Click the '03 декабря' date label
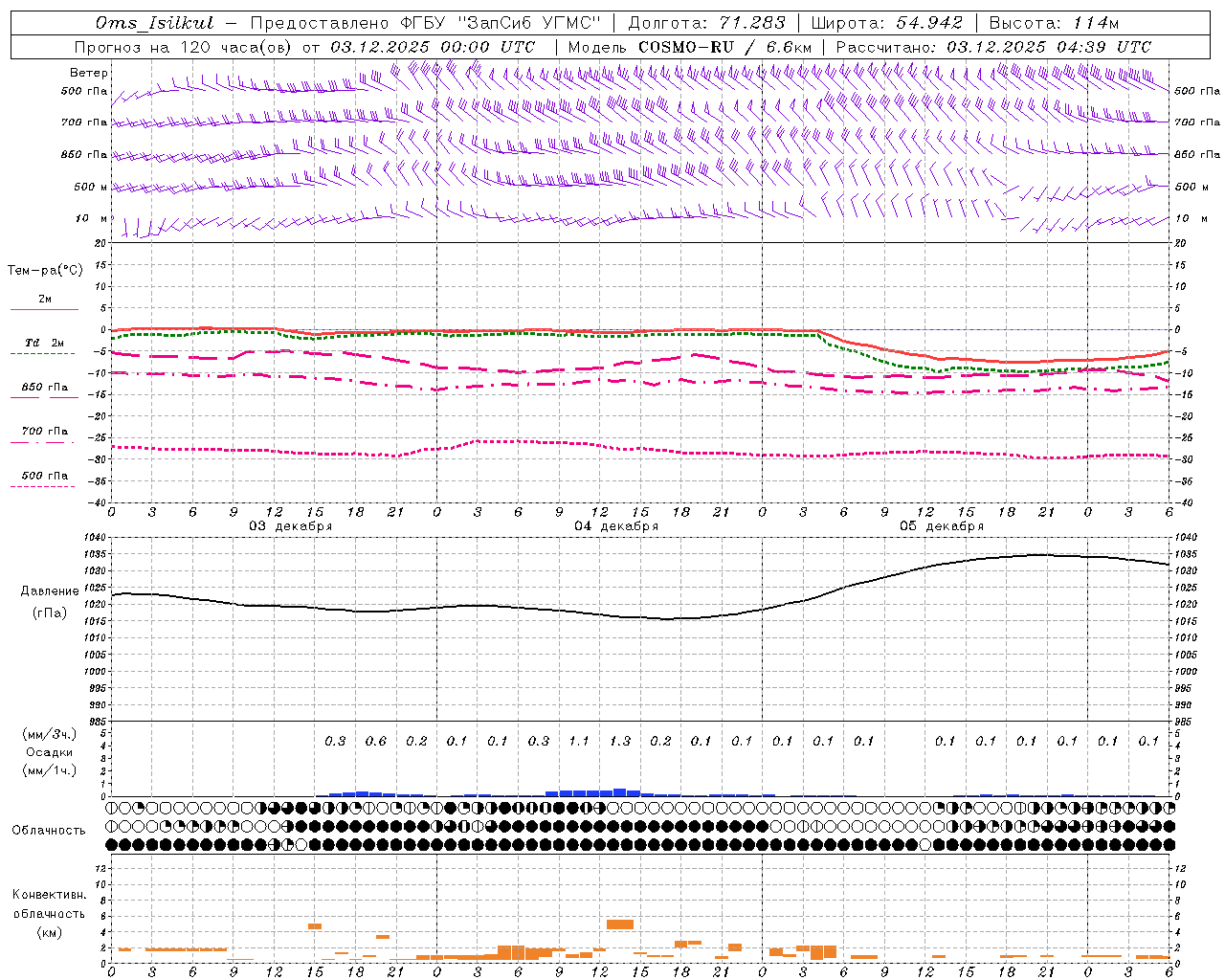Screen dimensions: 1225x980 pyautogui.click(x=291, y=526)
